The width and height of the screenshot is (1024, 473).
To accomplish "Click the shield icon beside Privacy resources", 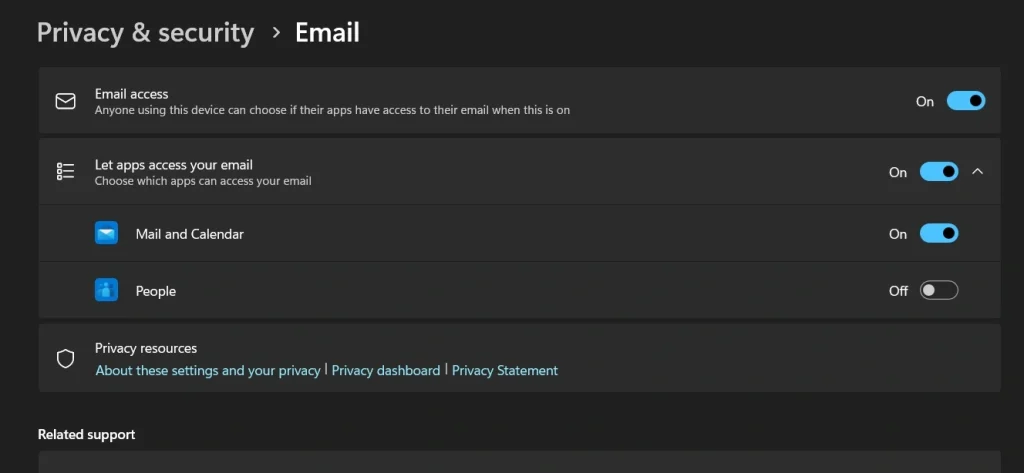I will [x=66, y=359].
